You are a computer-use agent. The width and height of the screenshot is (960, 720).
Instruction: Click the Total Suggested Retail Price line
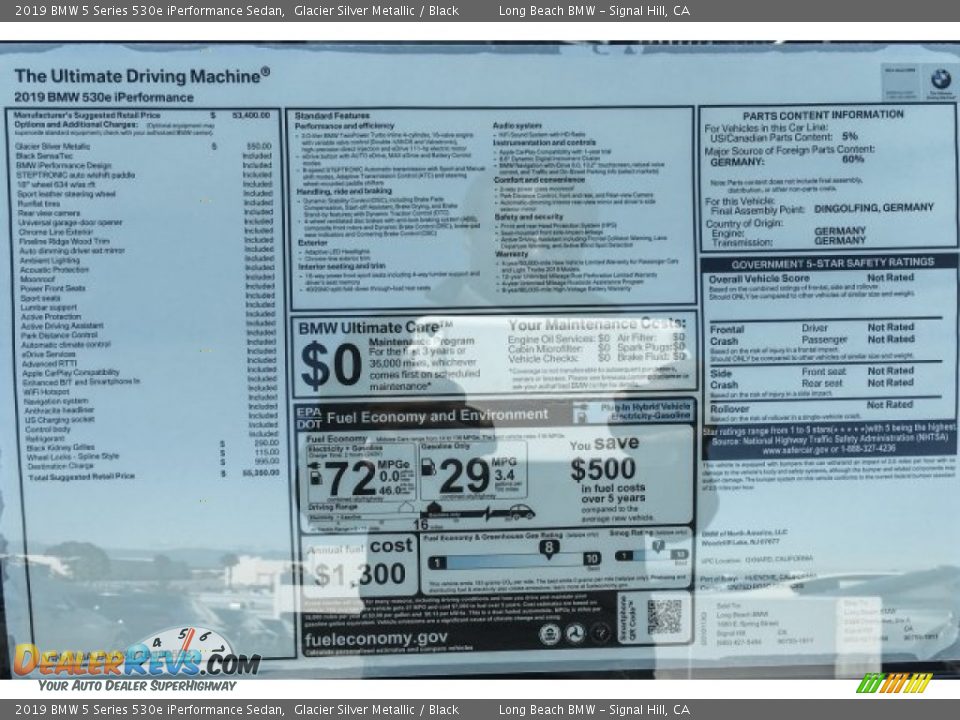(x=81, y=477)
